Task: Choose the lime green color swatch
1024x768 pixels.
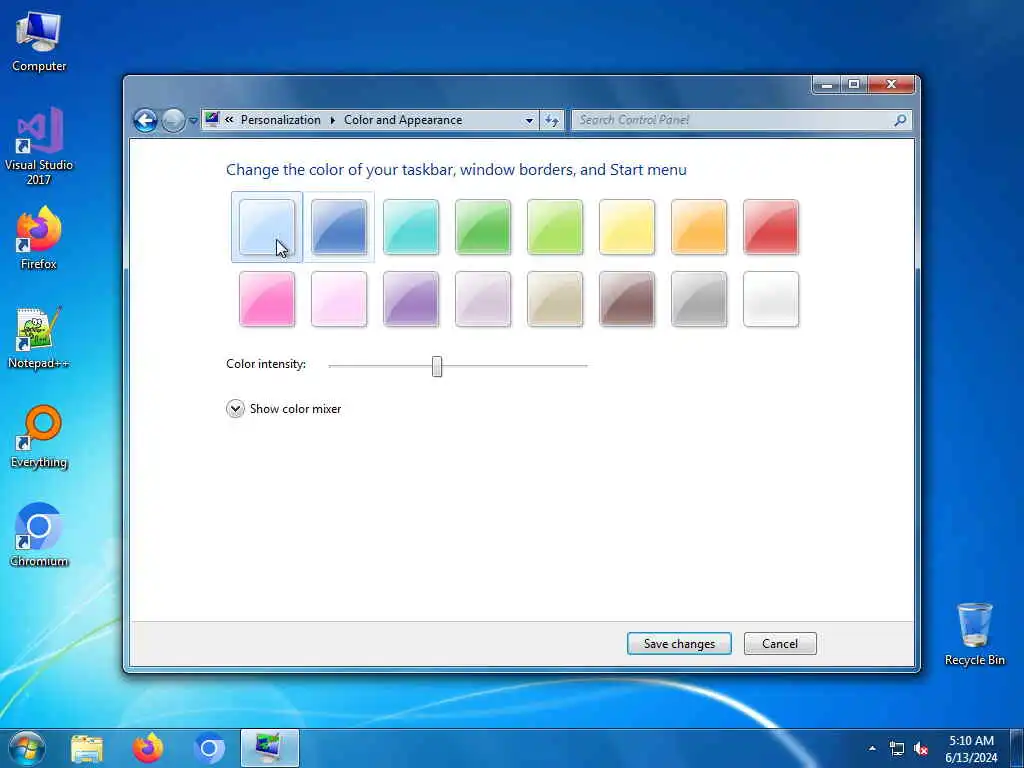Action: 555,227
